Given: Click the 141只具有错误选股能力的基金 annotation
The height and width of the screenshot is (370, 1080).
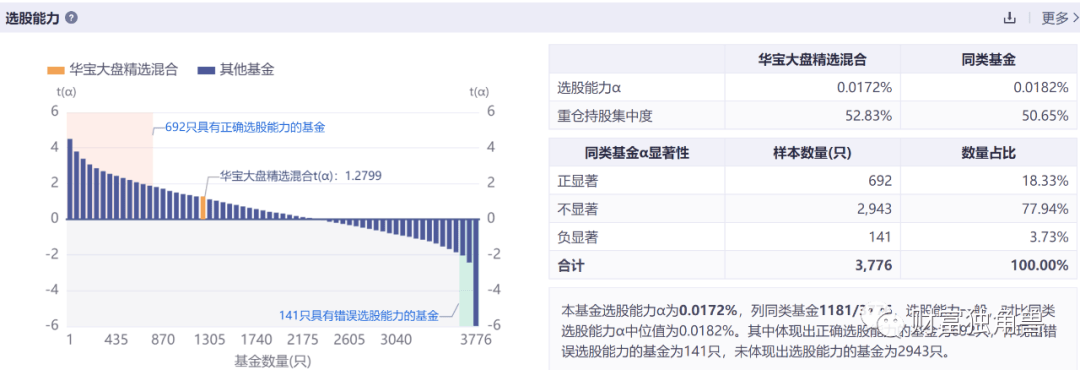Looking at the screenshot, I should click(359, 316).
